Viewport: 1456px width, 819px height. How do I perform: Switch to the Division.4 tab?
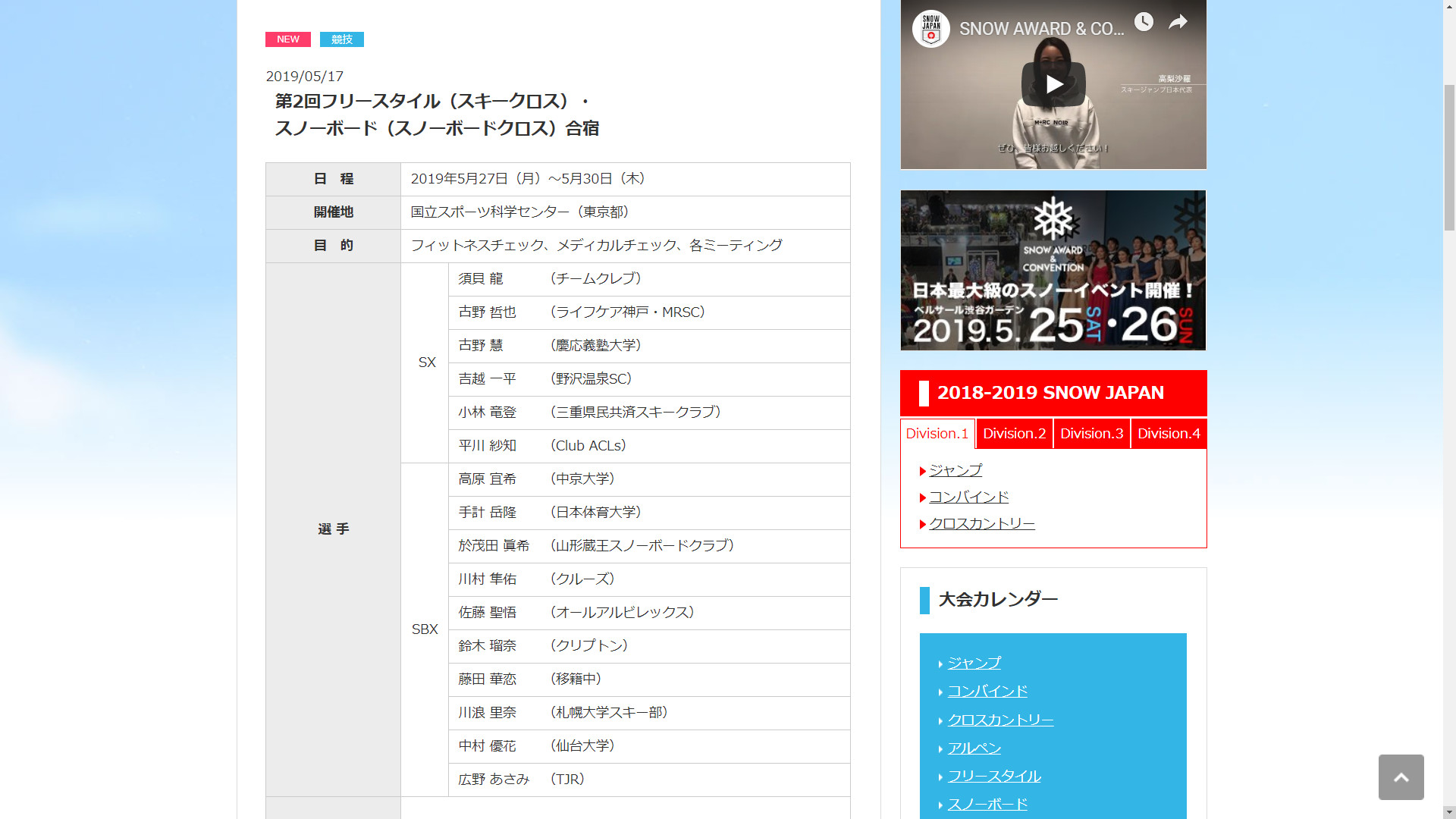click(x=1169, y=434)
